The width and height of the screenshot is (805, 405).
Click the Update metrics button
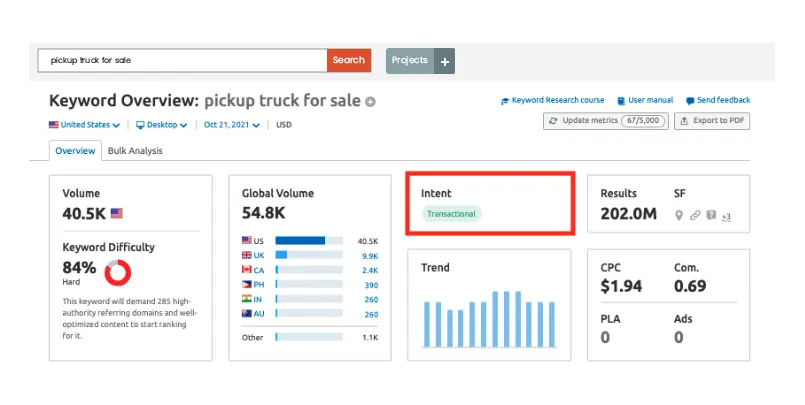(606, 121)
